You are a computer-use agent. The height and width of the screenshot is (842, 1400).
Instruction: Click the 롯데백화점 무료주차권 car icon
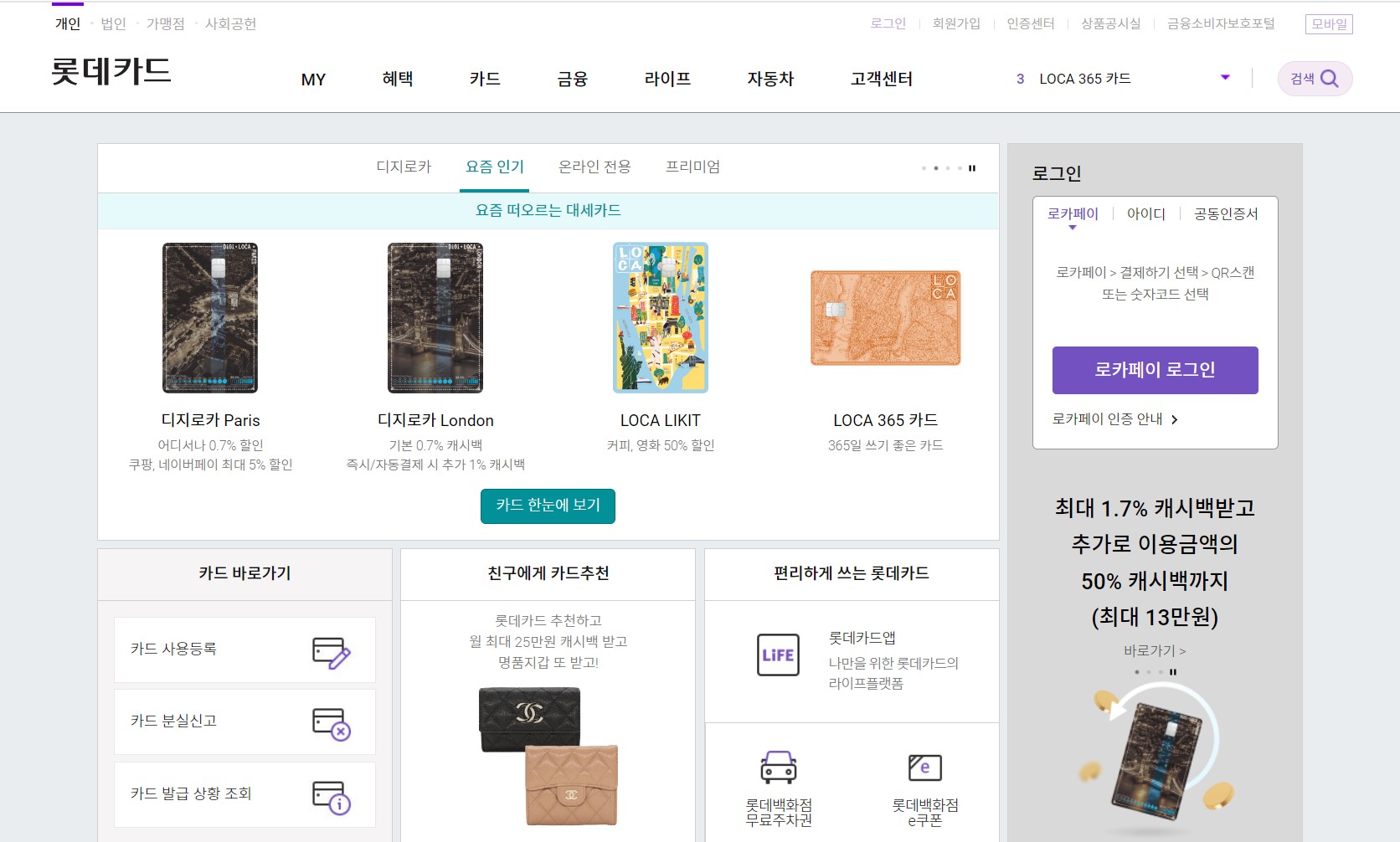(x=779, y=767)
